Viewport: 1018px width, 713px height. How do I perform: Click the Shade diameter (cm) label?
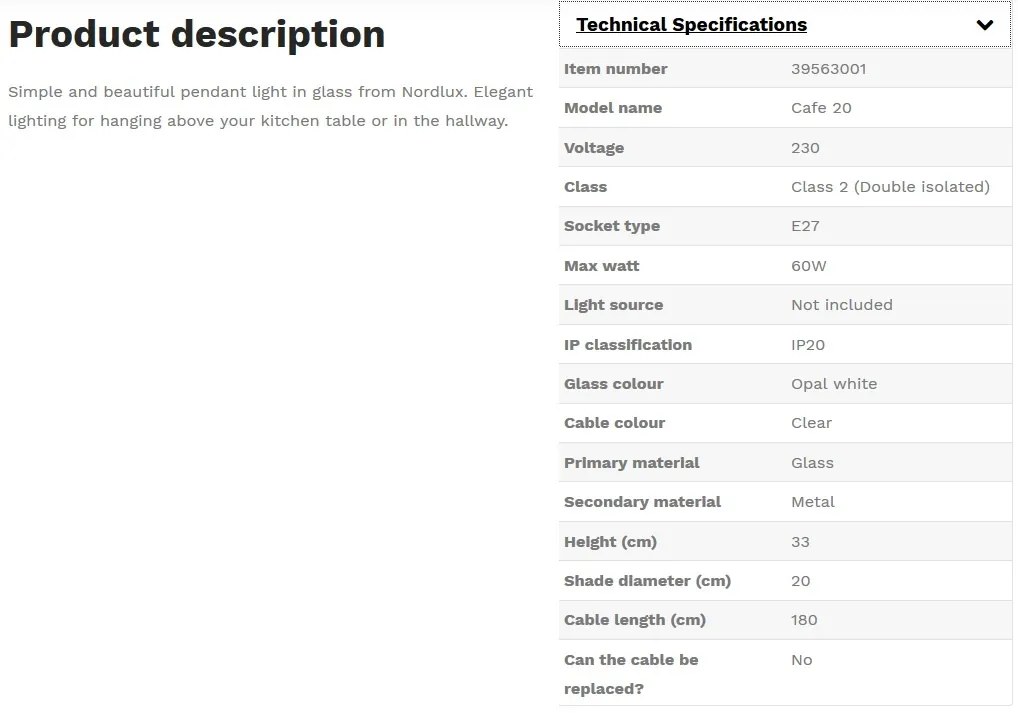(x=647, y=581)
